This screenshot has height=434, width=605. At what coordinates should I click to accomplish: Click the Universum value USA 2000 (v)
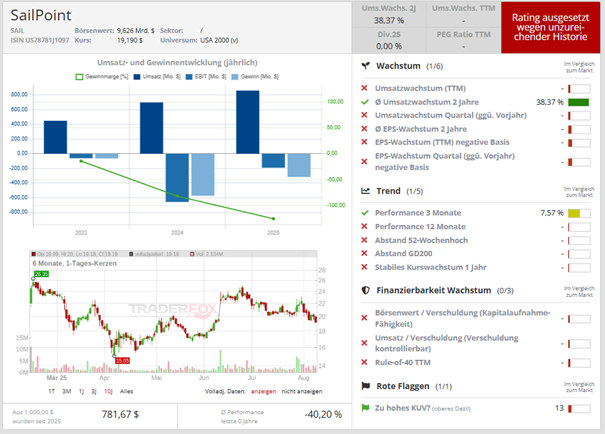click(x=219, y=40)
